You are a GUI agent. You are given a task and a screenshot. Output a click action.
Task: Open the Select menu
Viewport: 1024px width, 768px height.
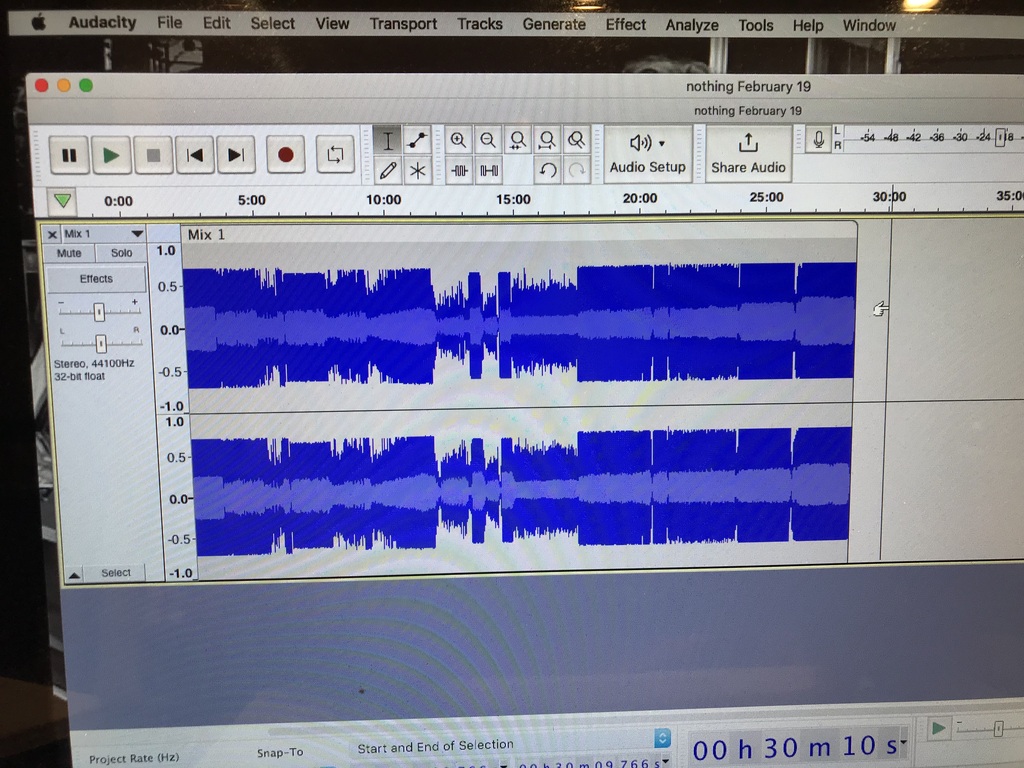click(x=272, y=24)
